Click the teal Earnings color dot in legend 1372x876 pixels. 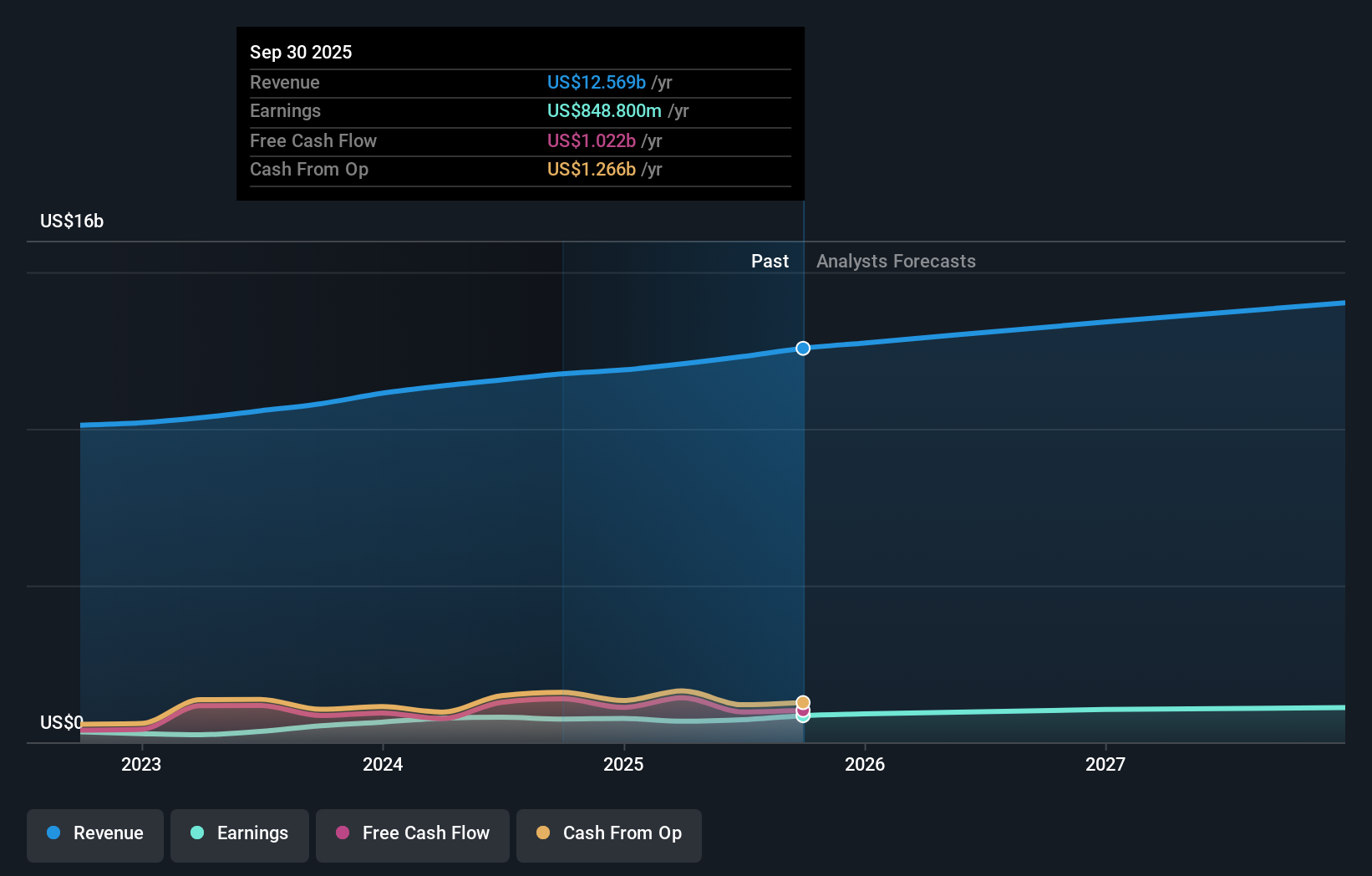pos(196,833)
